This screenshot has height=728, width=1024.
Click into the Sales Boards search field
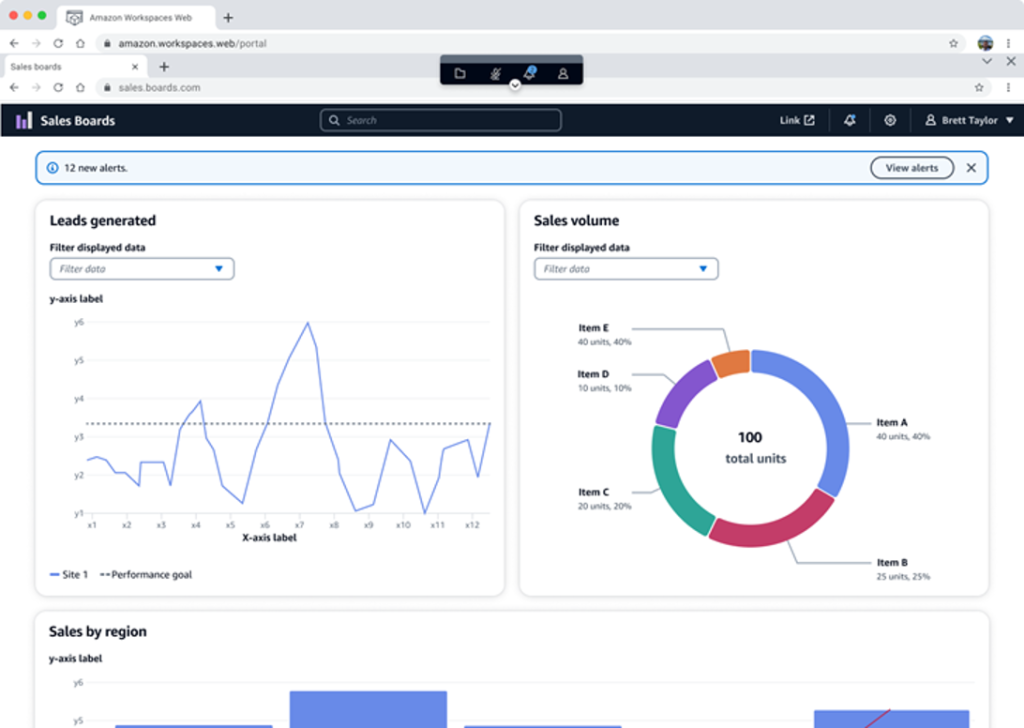[x=441, y=120]
